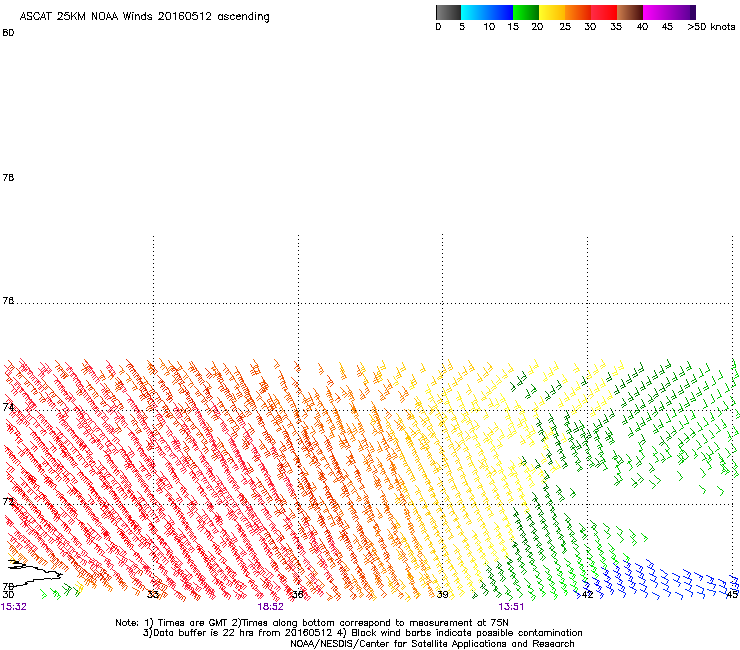The image size is (740, 650).
Task: Click the latitude label '74' on the left axis
Action: click(x=8, y=406)
